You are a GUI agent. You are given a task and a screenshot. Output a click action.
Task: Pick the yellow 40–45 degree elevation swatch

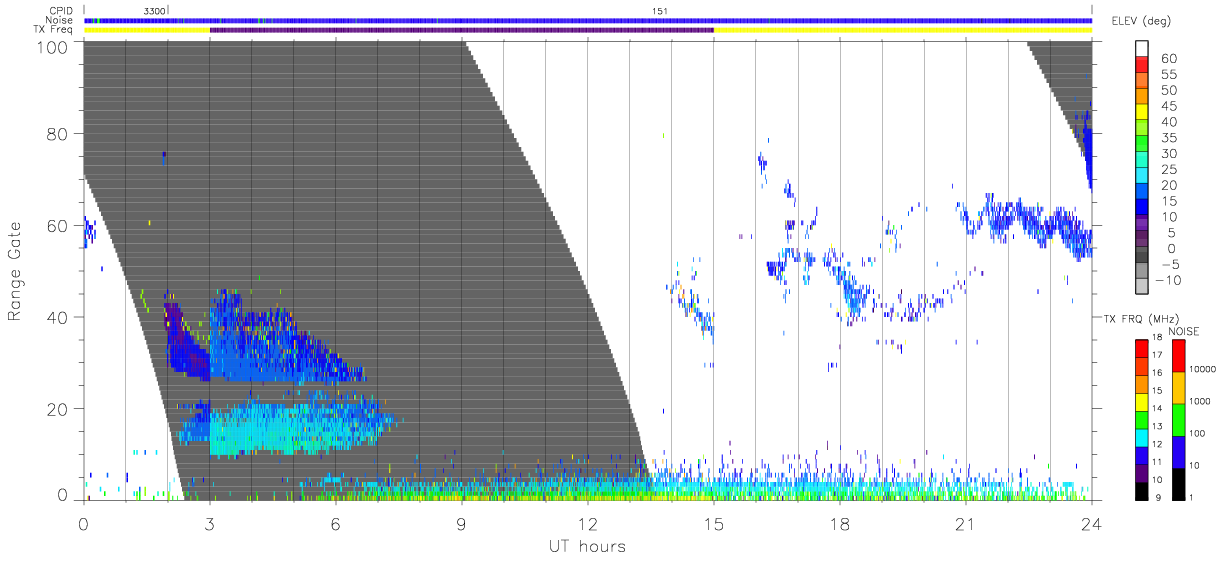[x=1143, y=114]
